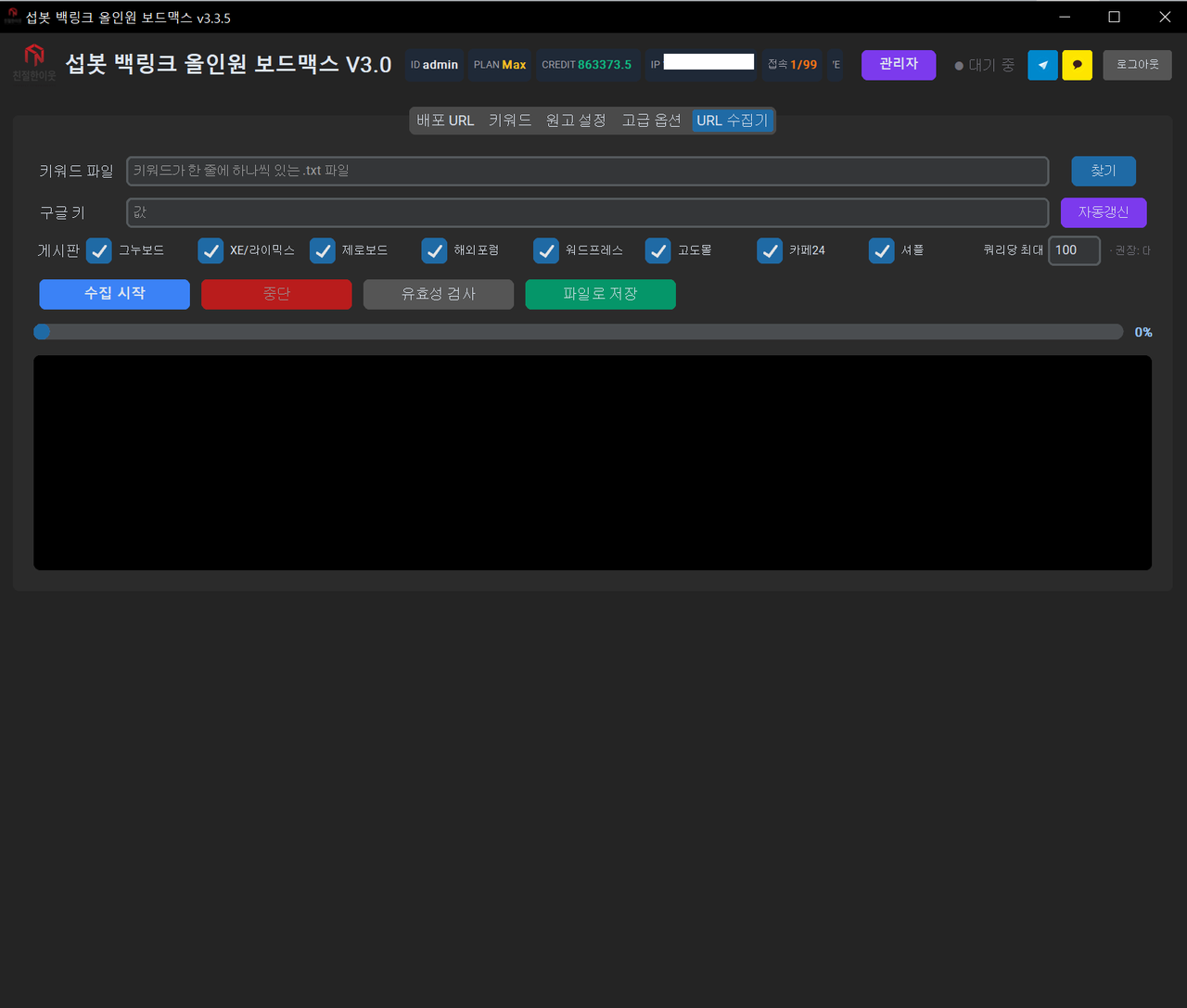Toggle the 카페24 checkbox
The height and width of the screenshot is (1008, 1187).
click(770, 250)
